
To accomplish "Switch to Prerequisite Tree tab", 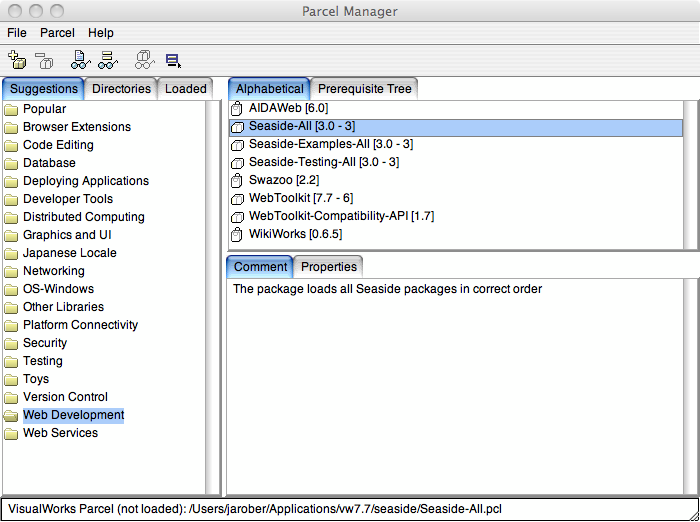I will point(365,89).
